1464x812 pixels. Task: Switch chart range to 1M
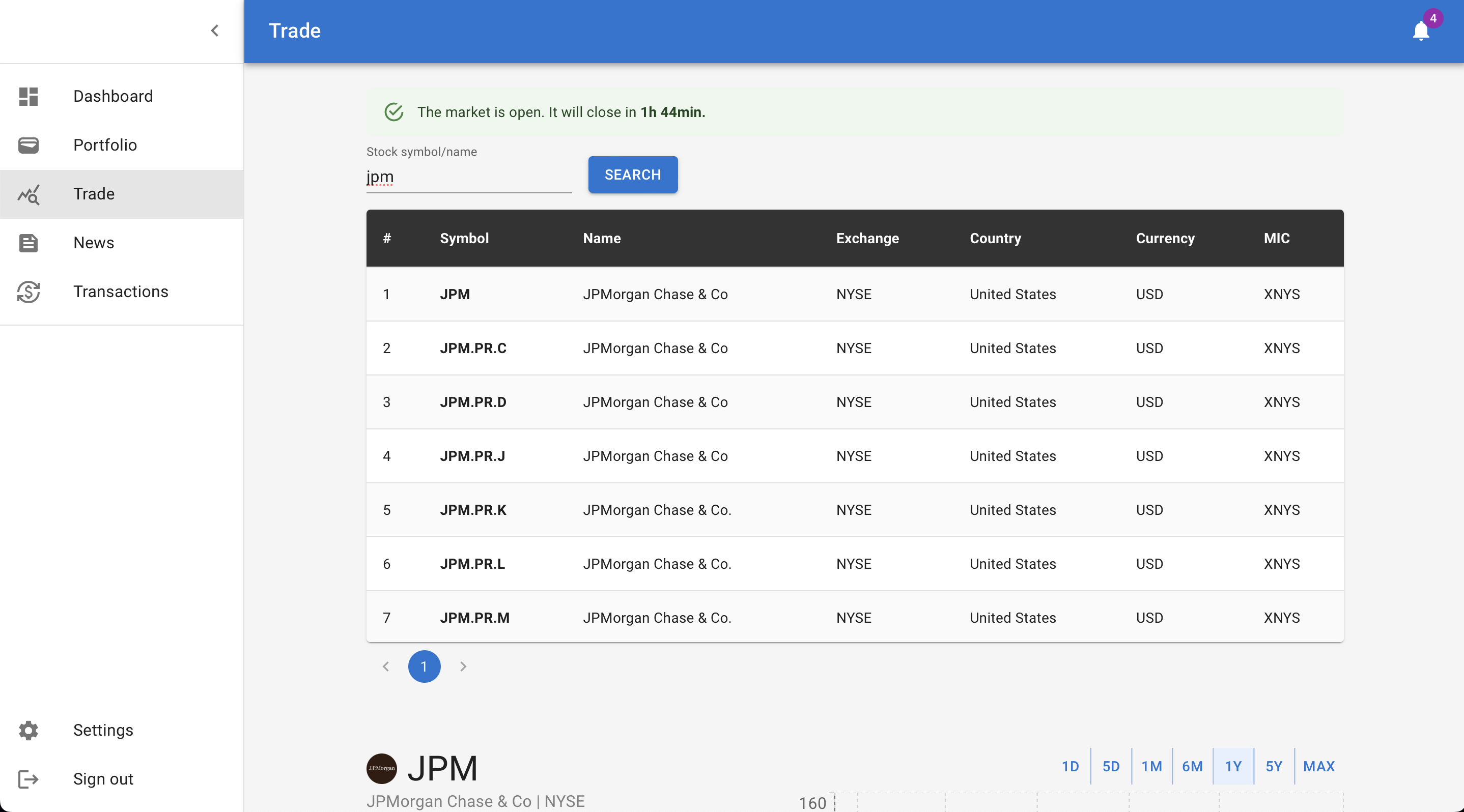point(1151,766)
